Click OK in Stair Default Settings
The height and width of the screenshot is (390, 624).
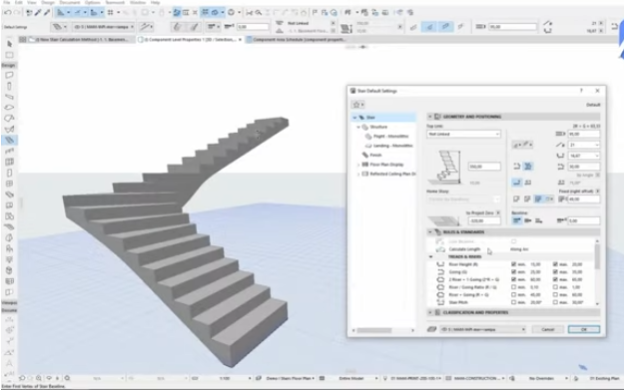click(584, 329)
